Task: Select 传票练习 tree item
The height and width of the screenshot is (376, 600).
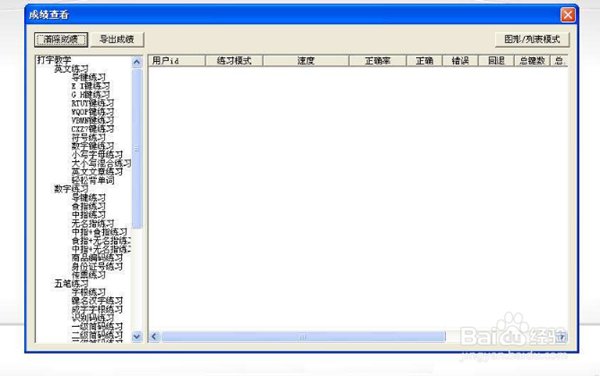Action: 89,275
